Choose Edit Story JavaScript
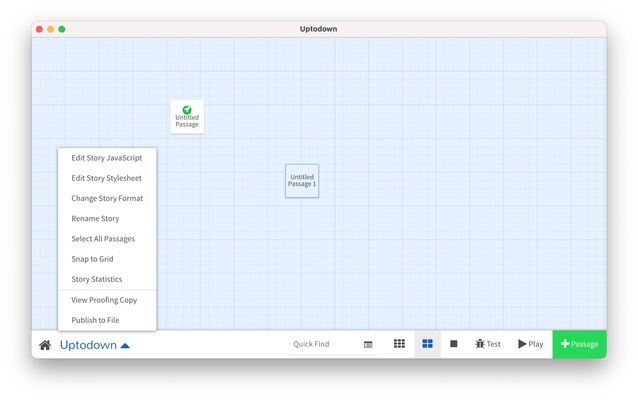 tap(107, 158)
